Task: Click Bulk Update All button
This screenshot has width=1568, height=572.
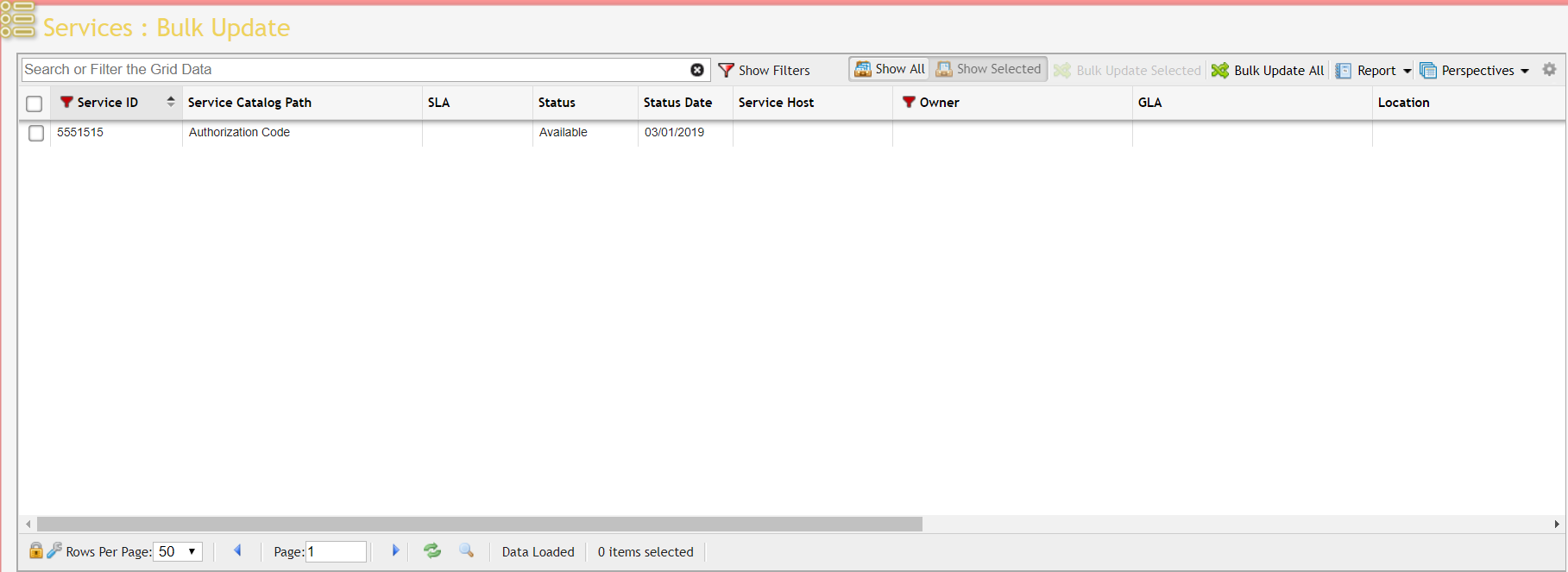Action: [x=1268, y=70]
